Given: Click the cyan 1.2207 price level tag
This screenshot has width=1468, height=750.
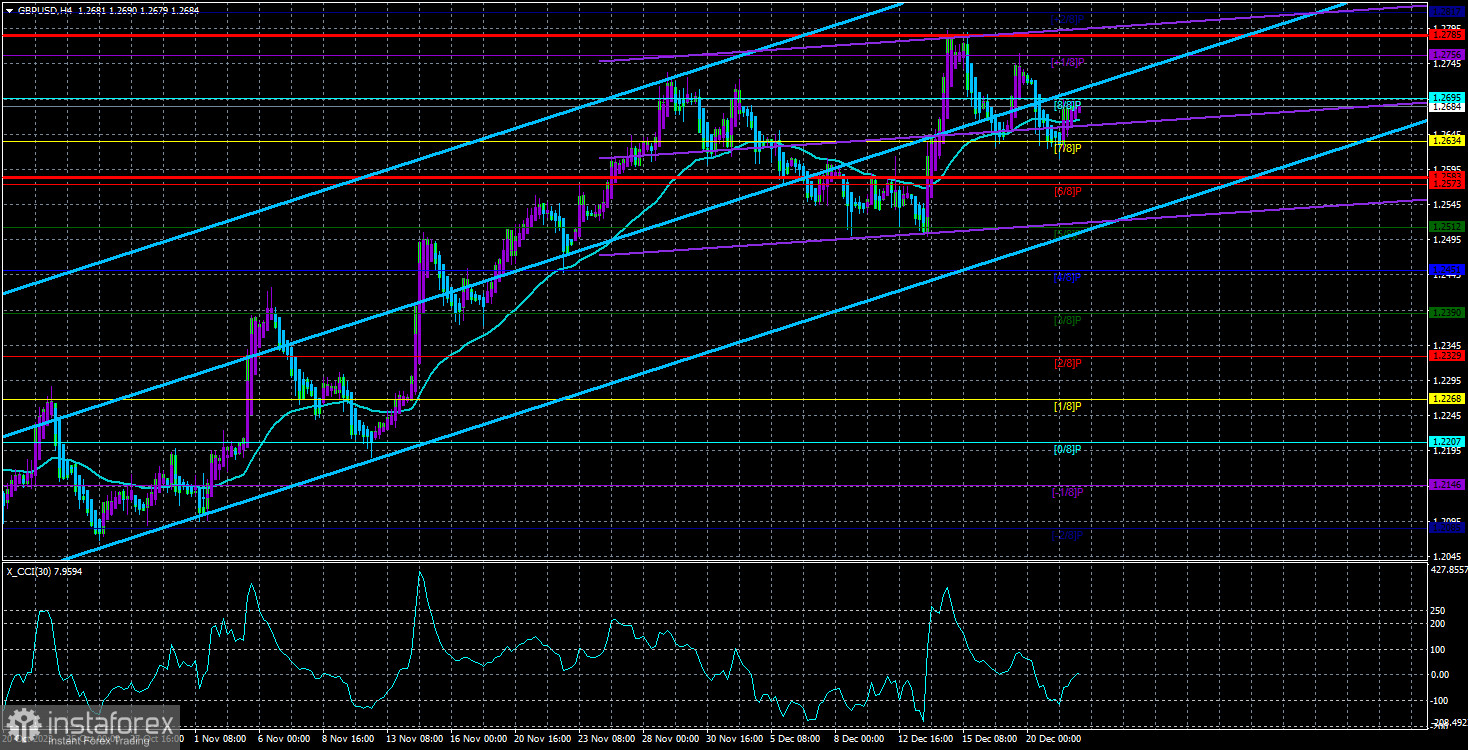Looking at the screenshot, I should [1447, 441].
